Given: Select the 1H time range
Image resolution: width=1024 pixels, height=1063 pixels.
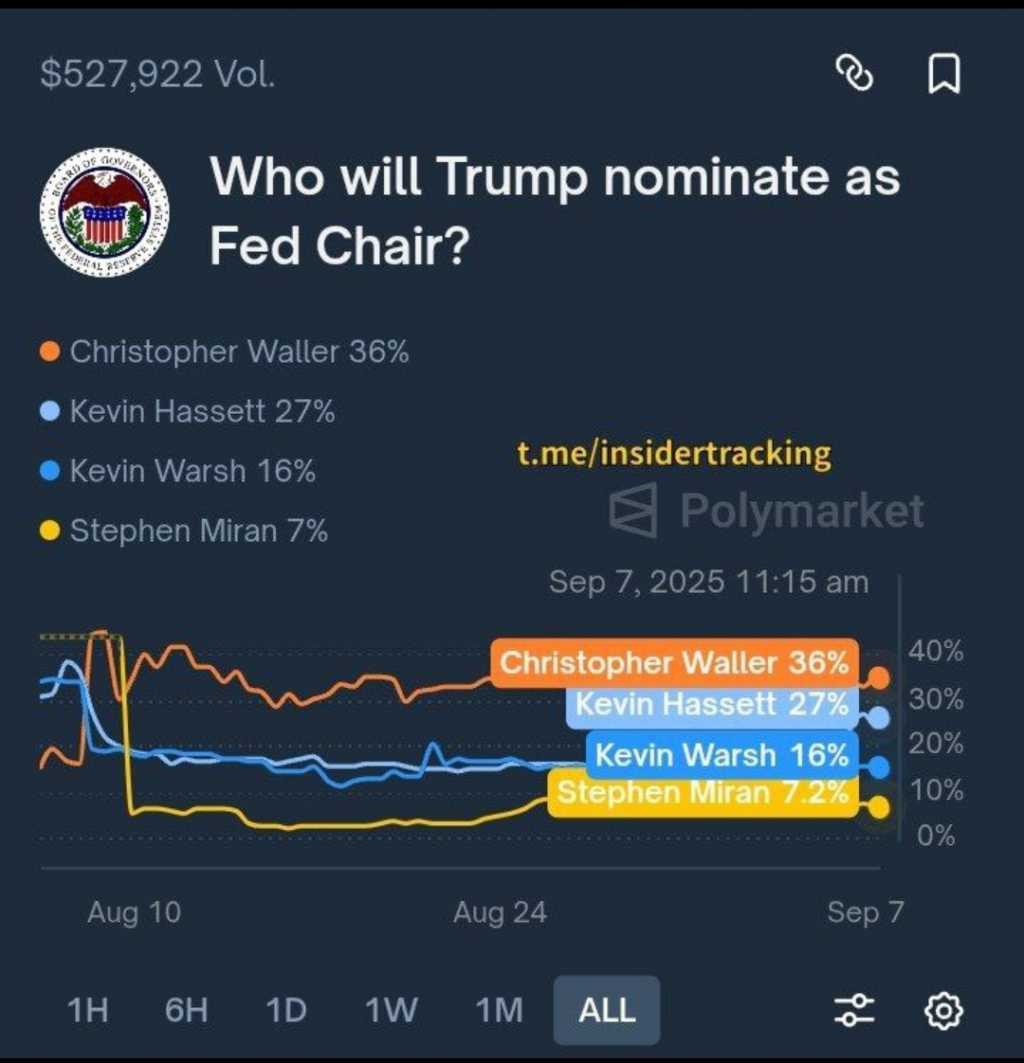Looking at the screenshot, I should pyautogui.click(x=87, y=1010).
